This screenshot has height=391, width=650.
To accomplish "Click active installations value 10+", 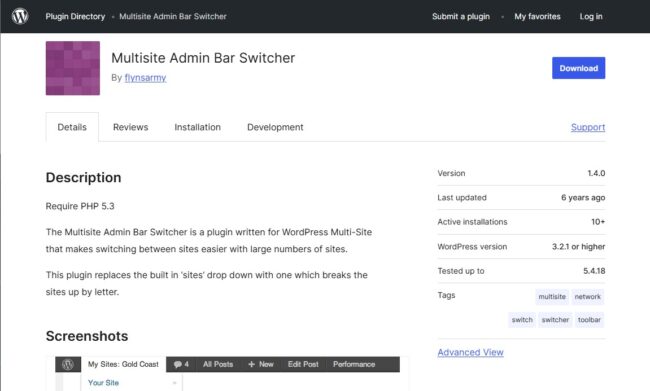I will click(598, 222).
